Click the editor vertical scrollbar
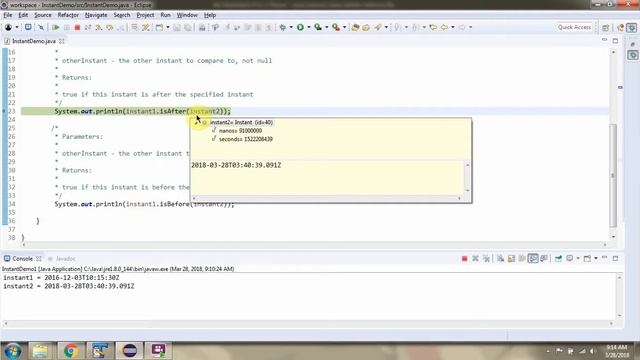The width and height of the screenshot is (640, 360). tap(613, 144)
